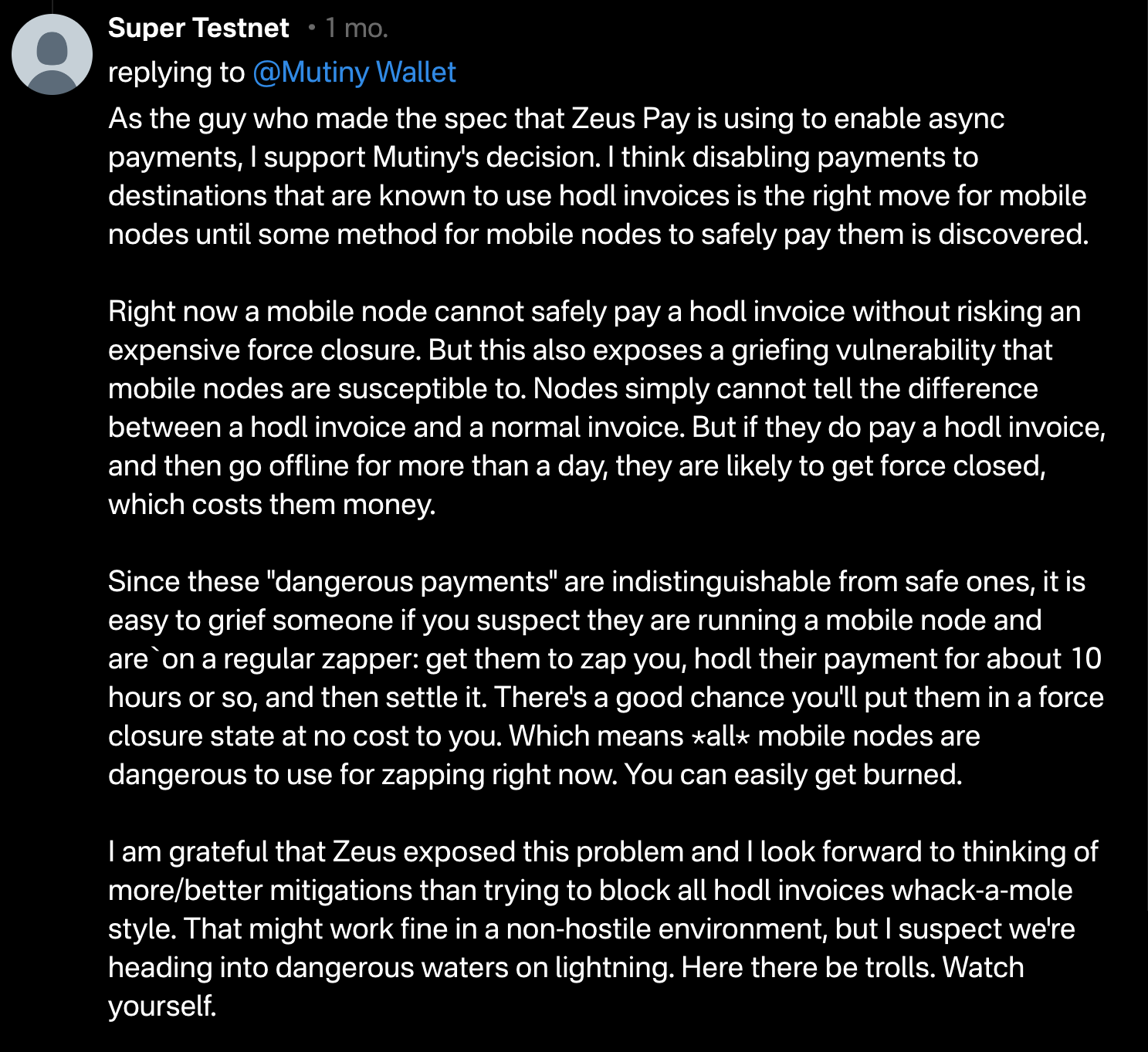The width and height of the screenshot is (1148, 1052).
Task: Open the Super Testnet author name
Action: (x=198, y=29)
